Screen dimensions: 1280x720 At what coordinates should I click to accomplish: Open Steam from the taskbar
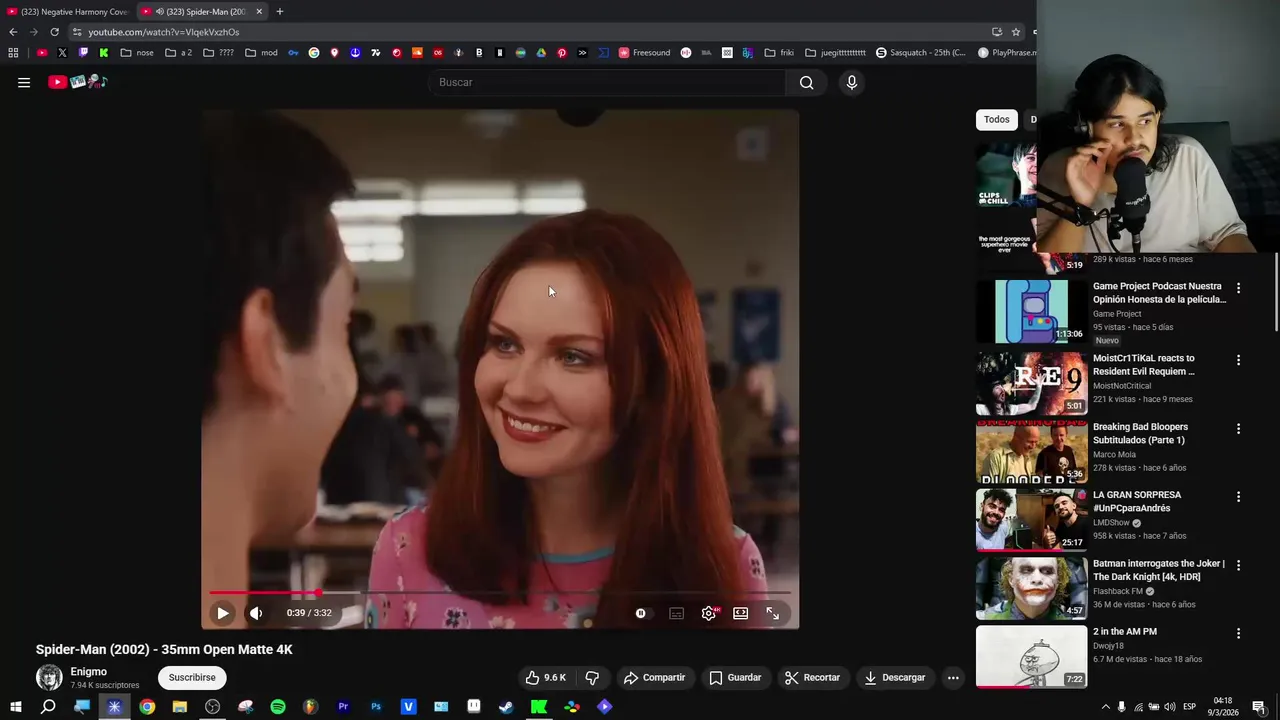(506, 707)
